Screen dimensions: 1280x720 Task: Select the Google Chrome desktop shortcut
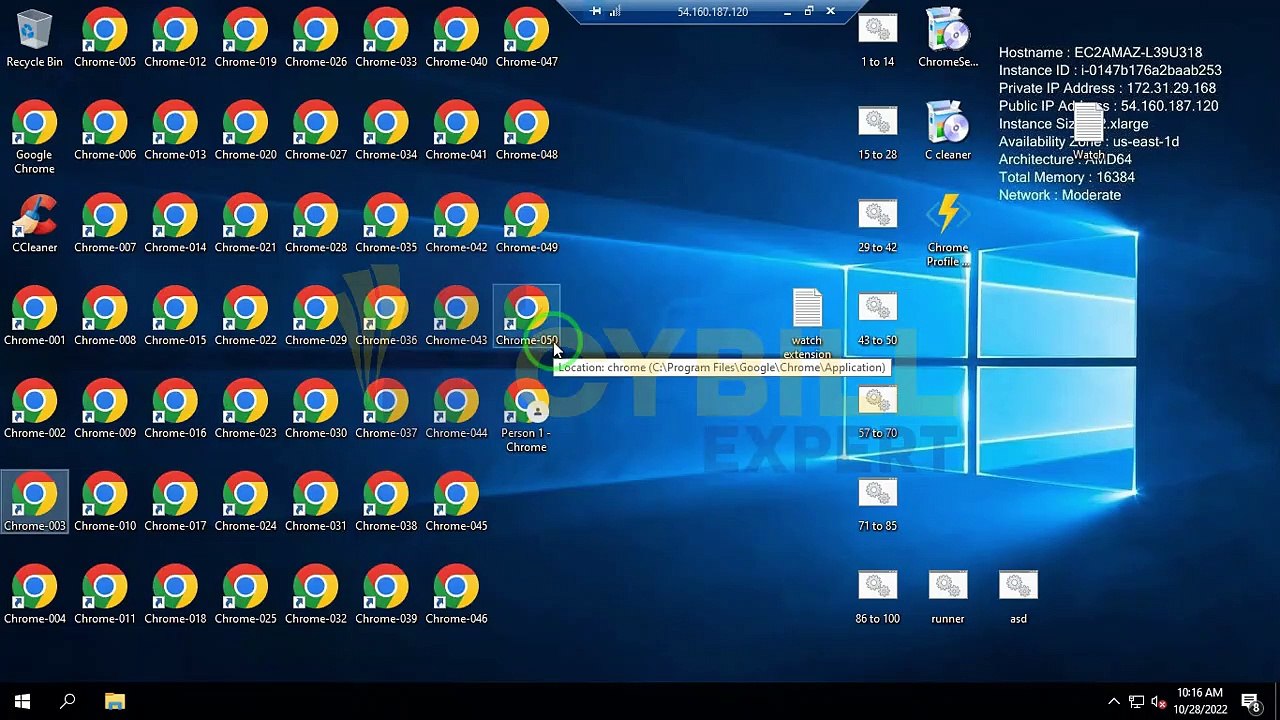click(x=34, y=138)
